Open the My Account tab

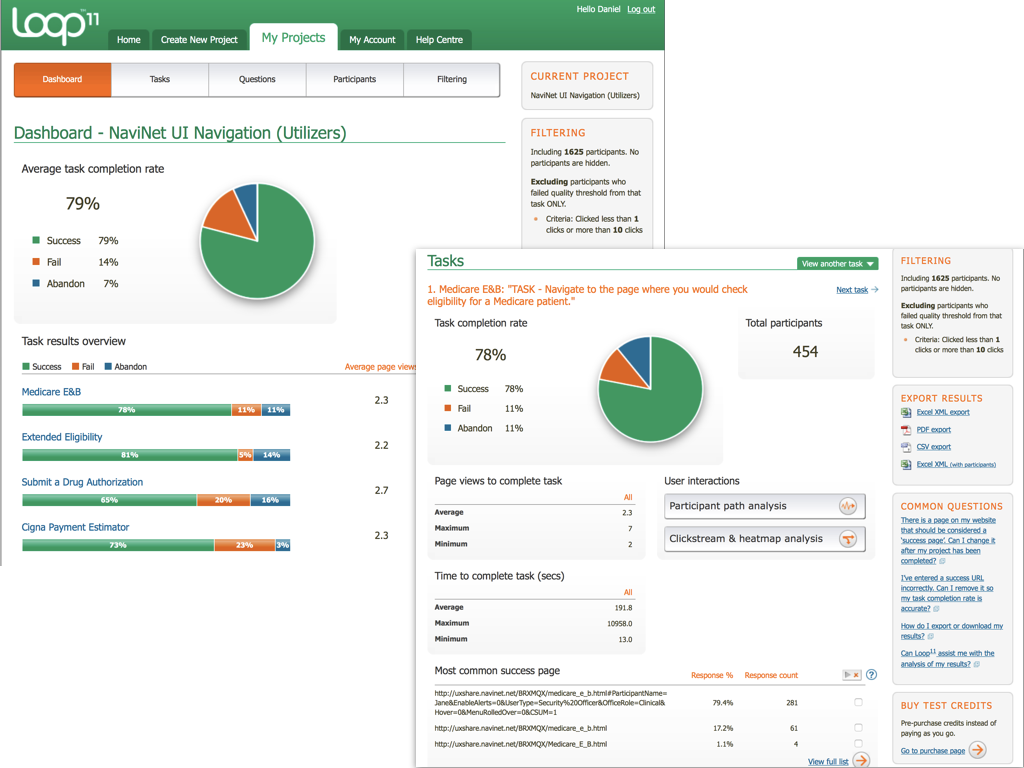372,40
